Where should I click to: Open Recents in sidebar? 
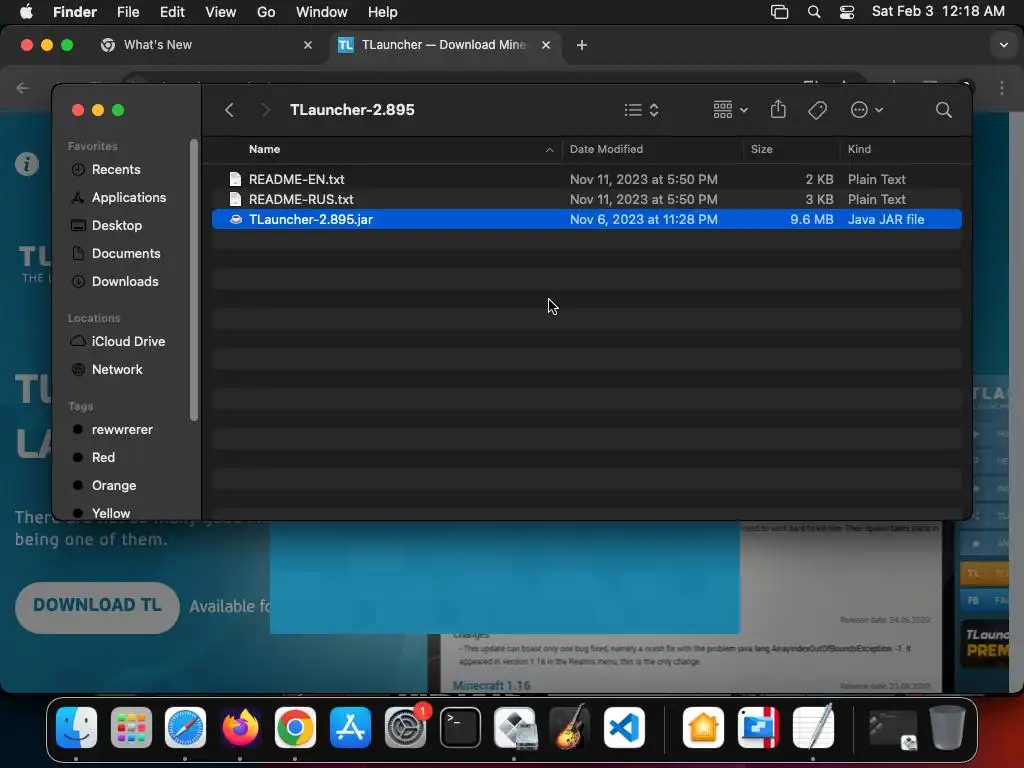(116, 169)
